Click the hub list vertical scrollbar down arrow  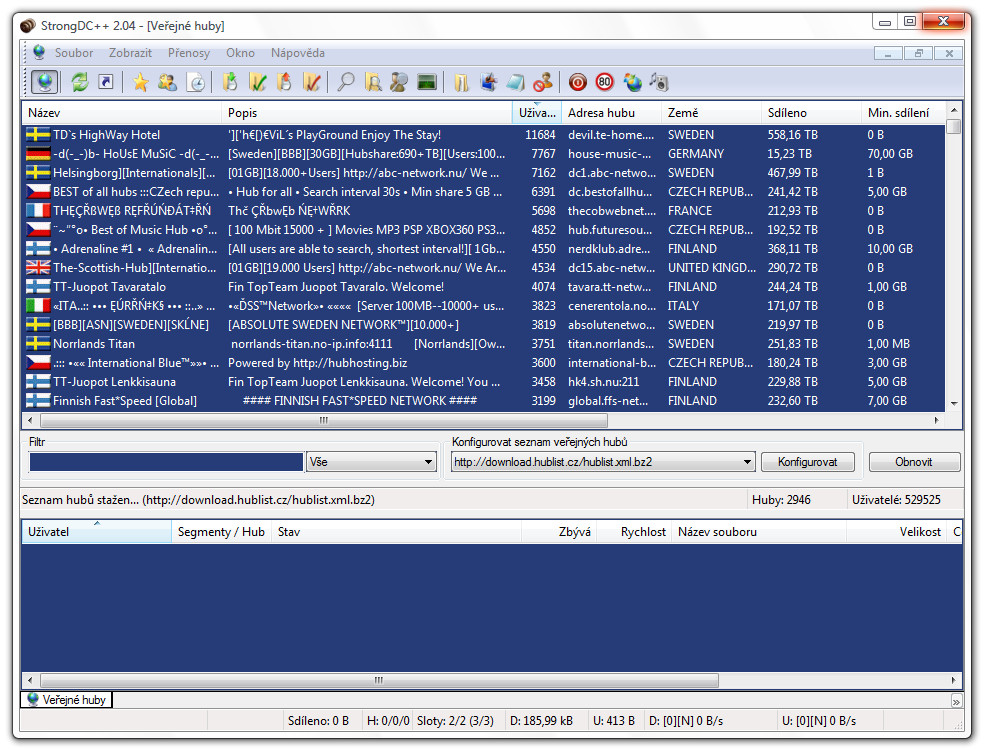(x=954, y=404)
